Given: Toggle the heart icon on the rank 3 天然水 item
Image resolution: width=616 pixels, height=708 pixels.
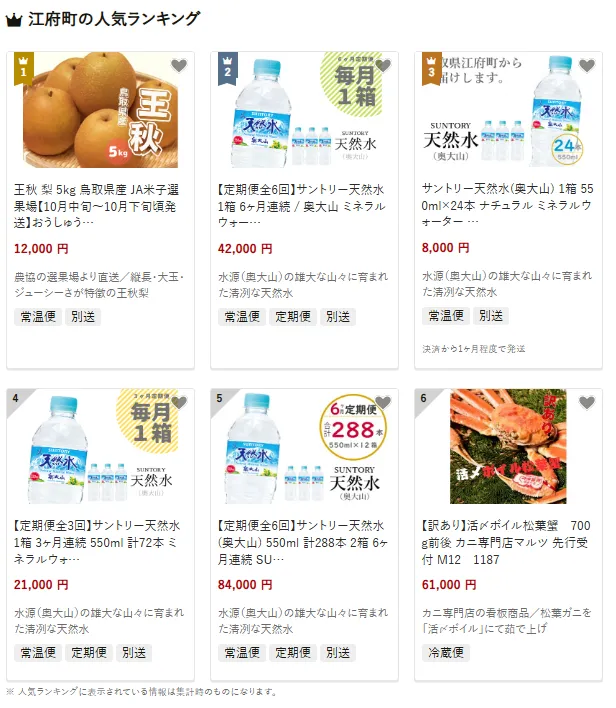Looking at the screenshot, I should coord(587,65).
